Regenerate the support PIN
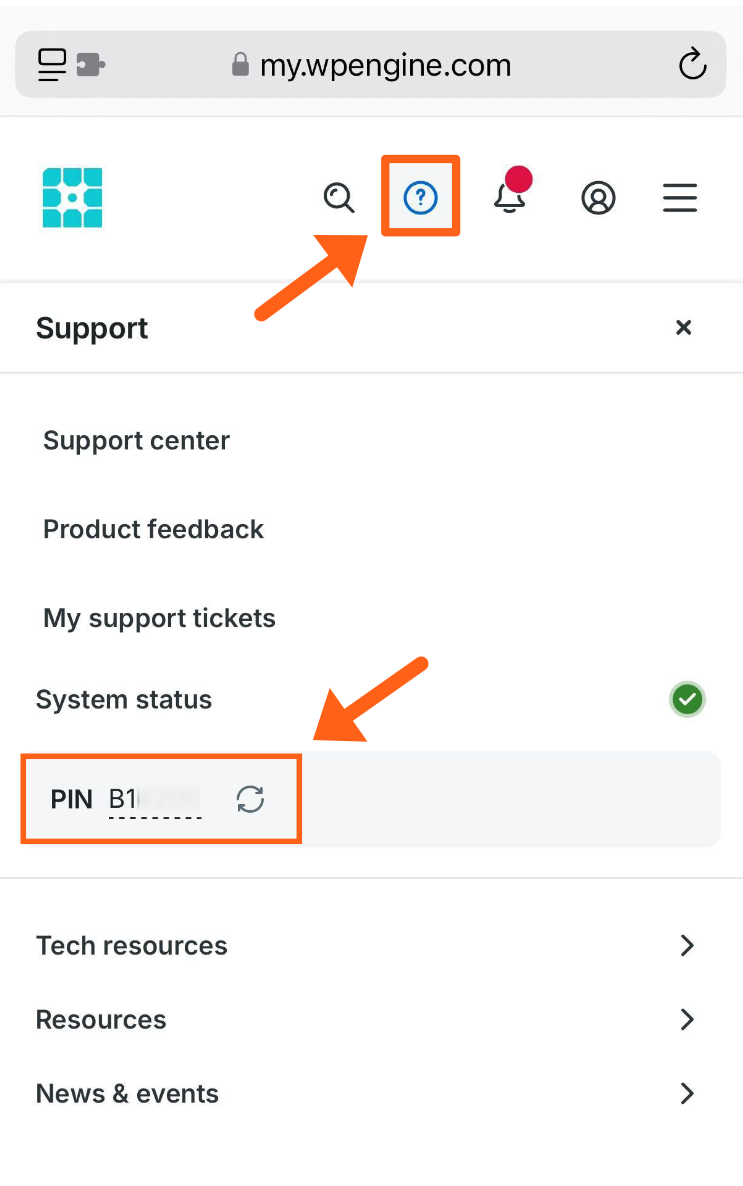The height and width of the screenshot is (1186, 743). [250, 799]
